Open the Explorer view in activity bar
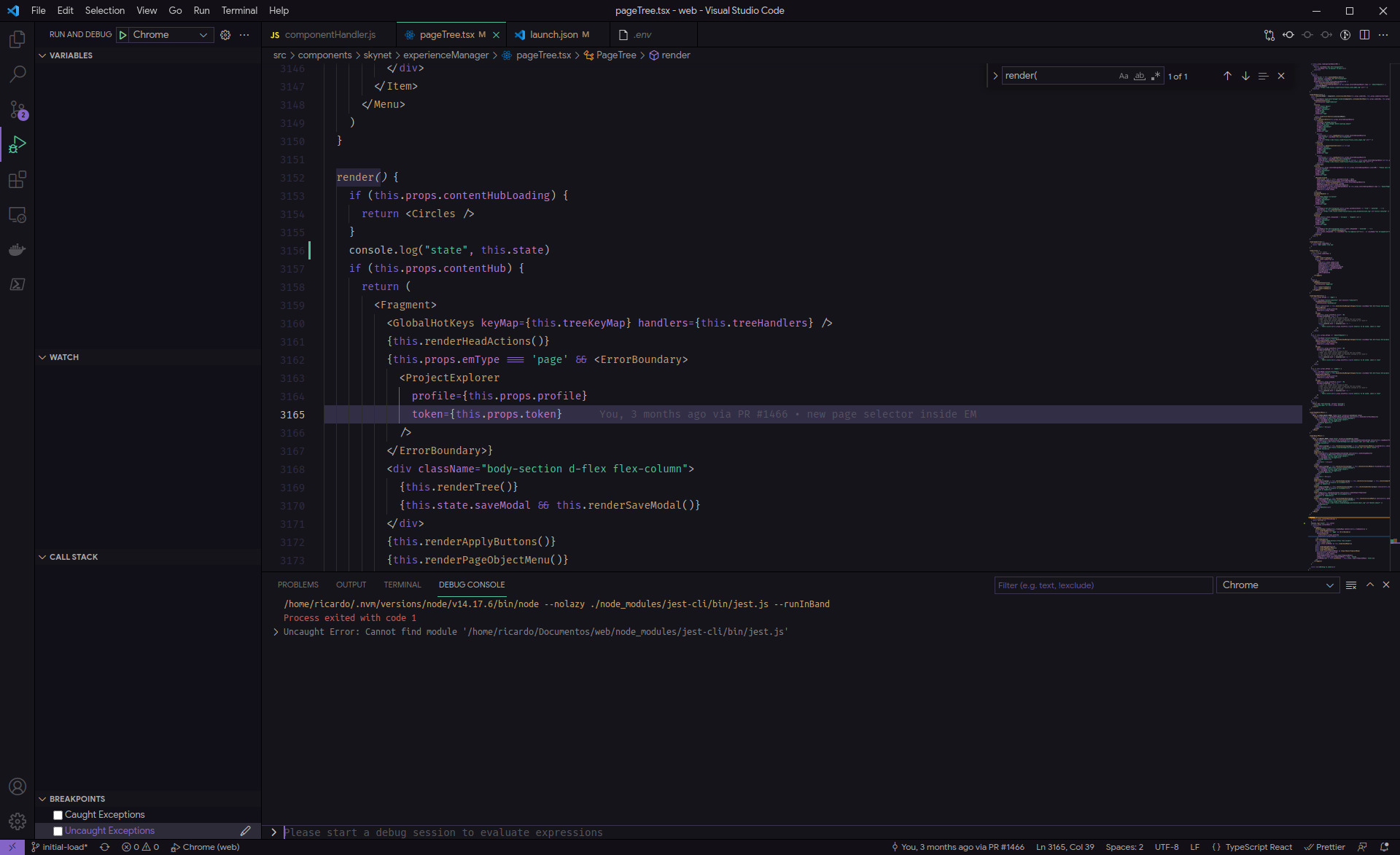The height and width of the screenshot is (855, 1400). tap(17, 39)
